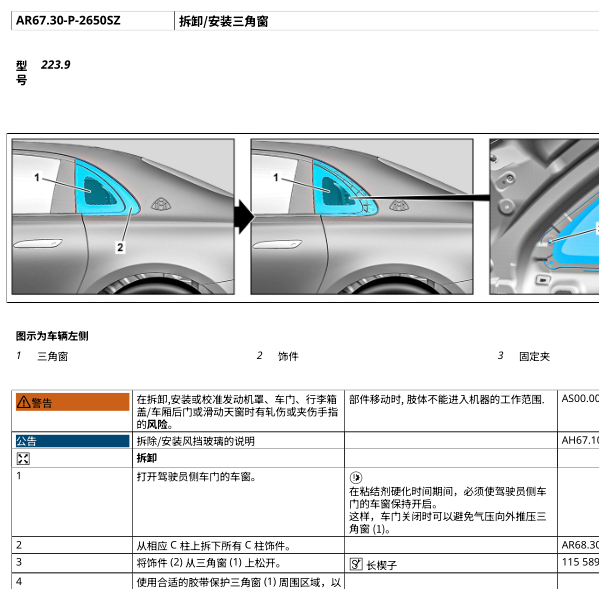Click the step 2 text 从相应 C 柱上拆下所有 C 柱饰件

point(214,546)
